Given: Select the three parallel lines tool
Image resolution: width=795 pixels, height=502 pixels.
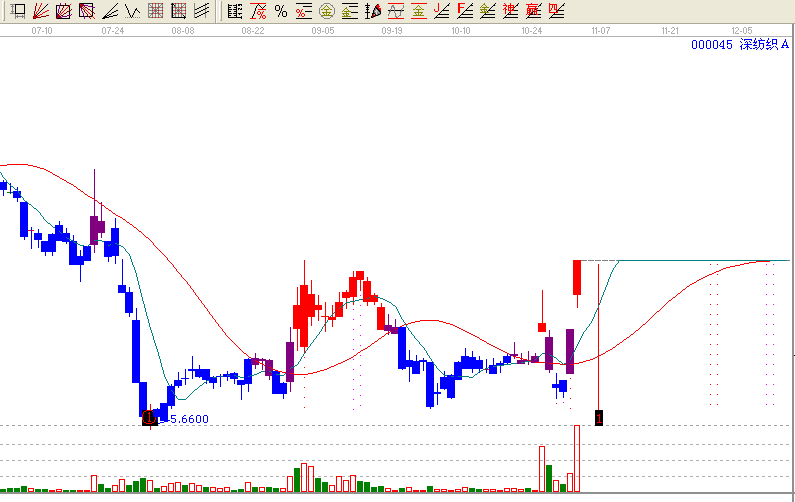Looking at the screenshot, I should 201,11.
